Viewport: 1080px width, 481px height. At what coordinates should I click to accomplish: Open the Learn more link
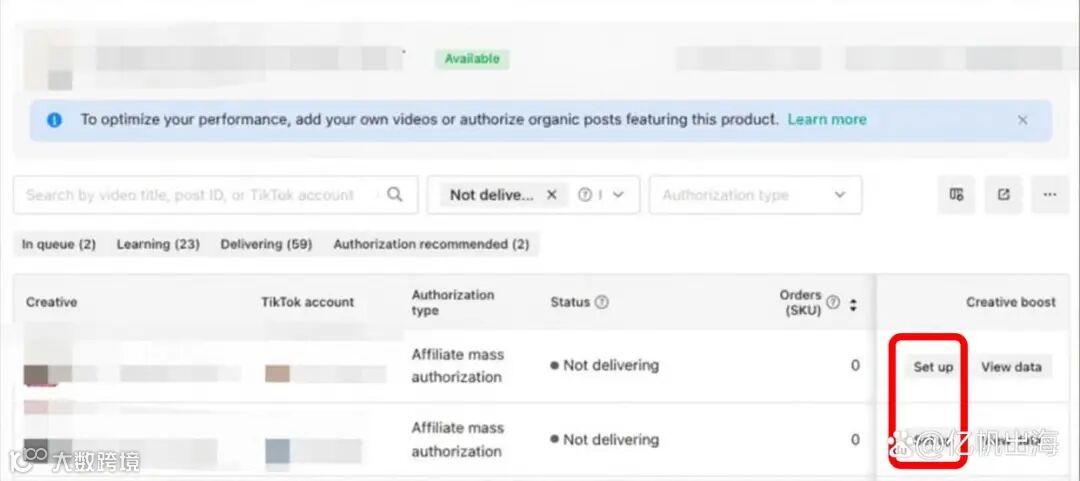pyautogui.click(x=827, y=119)
